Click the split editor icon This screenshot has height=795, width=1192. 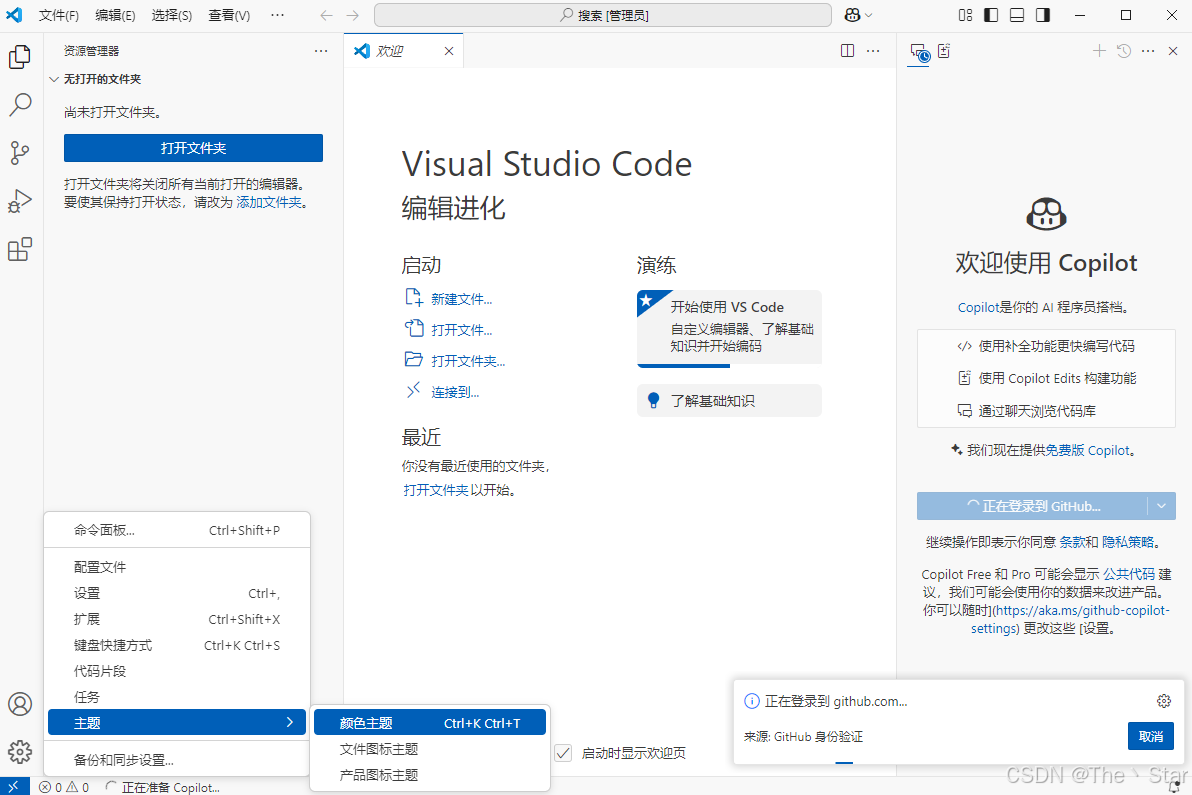[x=848, y=51]
